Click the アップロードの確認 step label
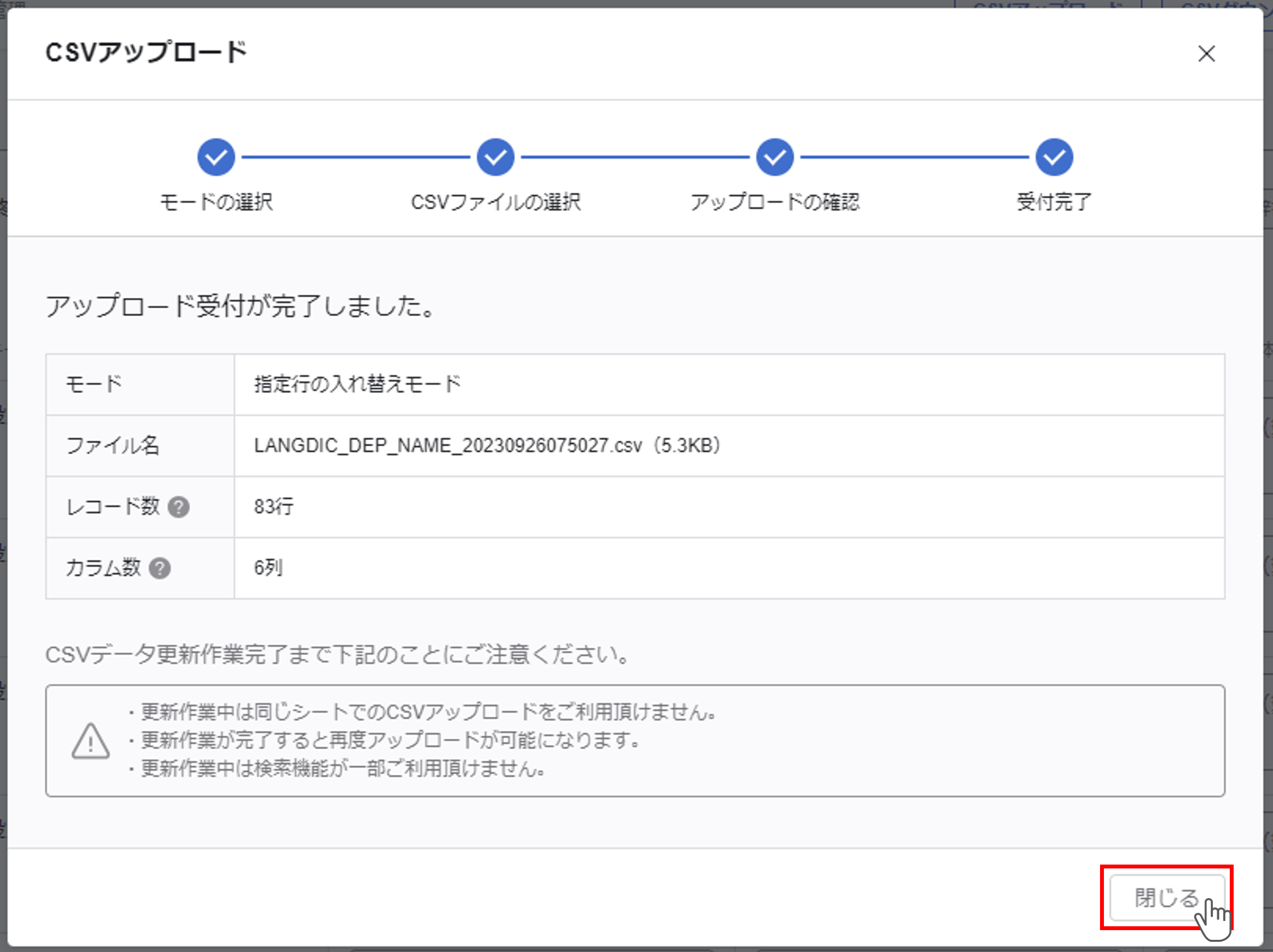1273x952 pixels. 774,202
